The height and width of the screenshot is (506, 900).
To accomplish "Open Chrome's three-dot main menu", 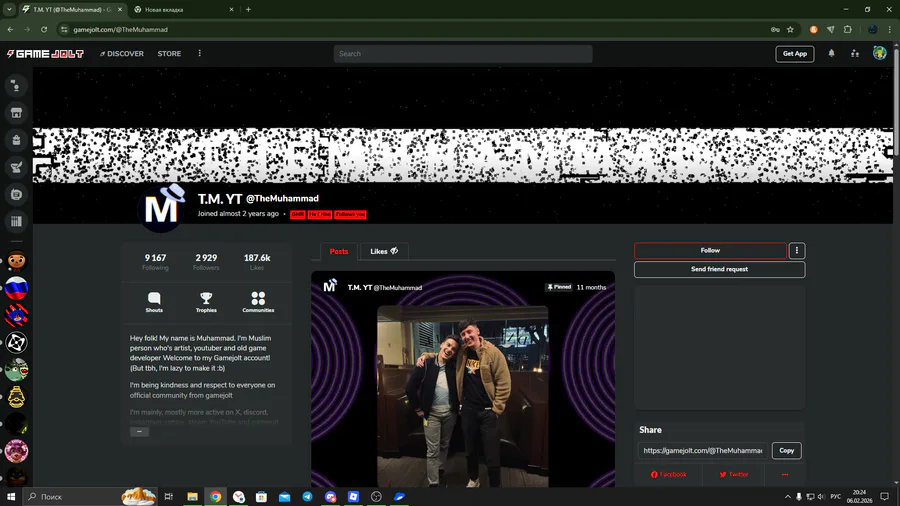I will [x=890, y=29].
